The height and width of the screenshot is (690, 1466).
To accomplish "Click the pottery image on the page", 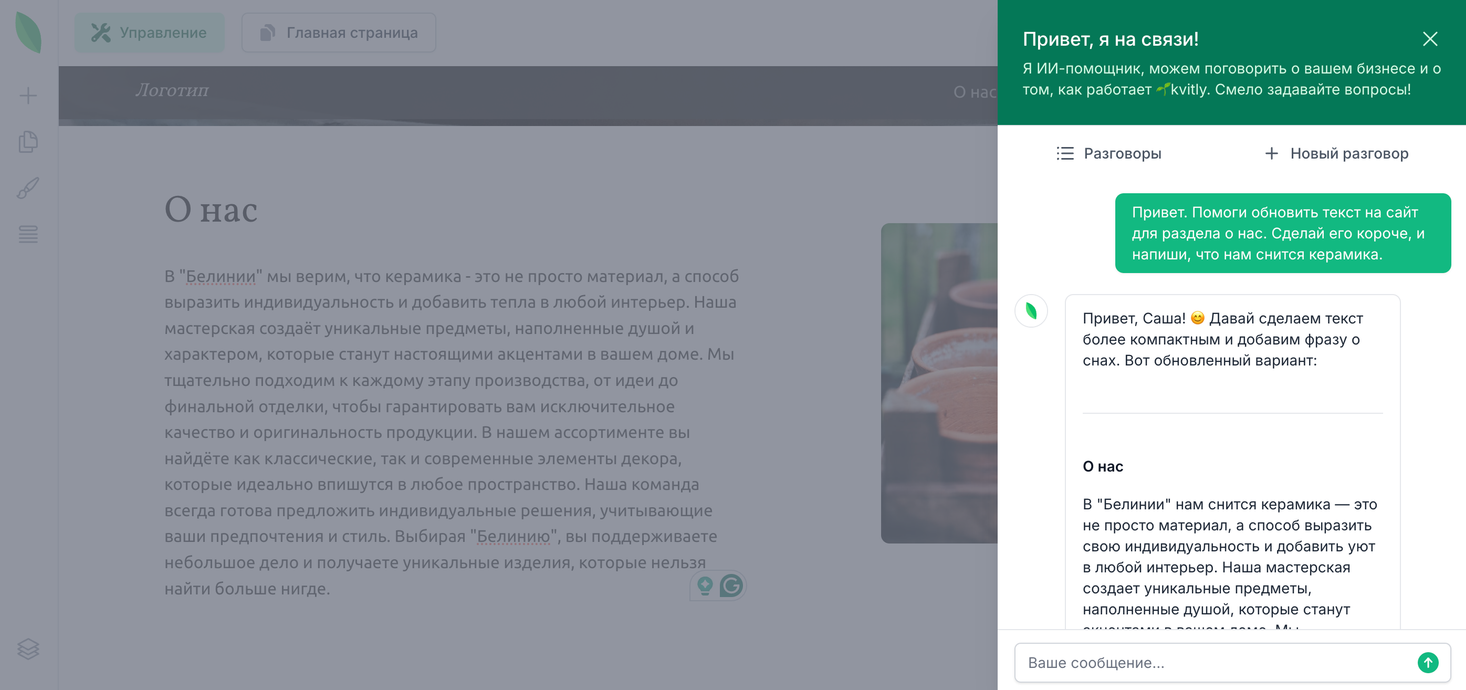I will [x=939, y=383].
